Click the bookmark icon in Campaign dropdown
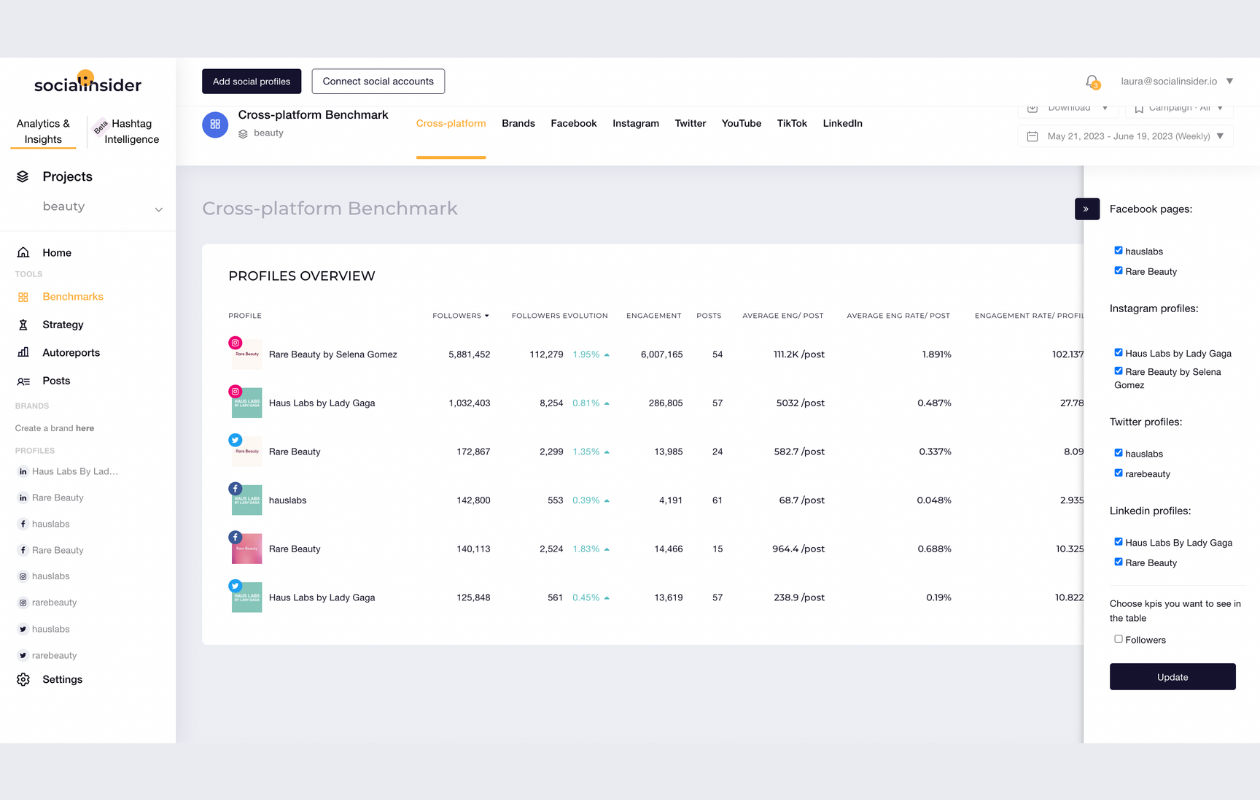1260x800 pixels. click(1139, 108)
